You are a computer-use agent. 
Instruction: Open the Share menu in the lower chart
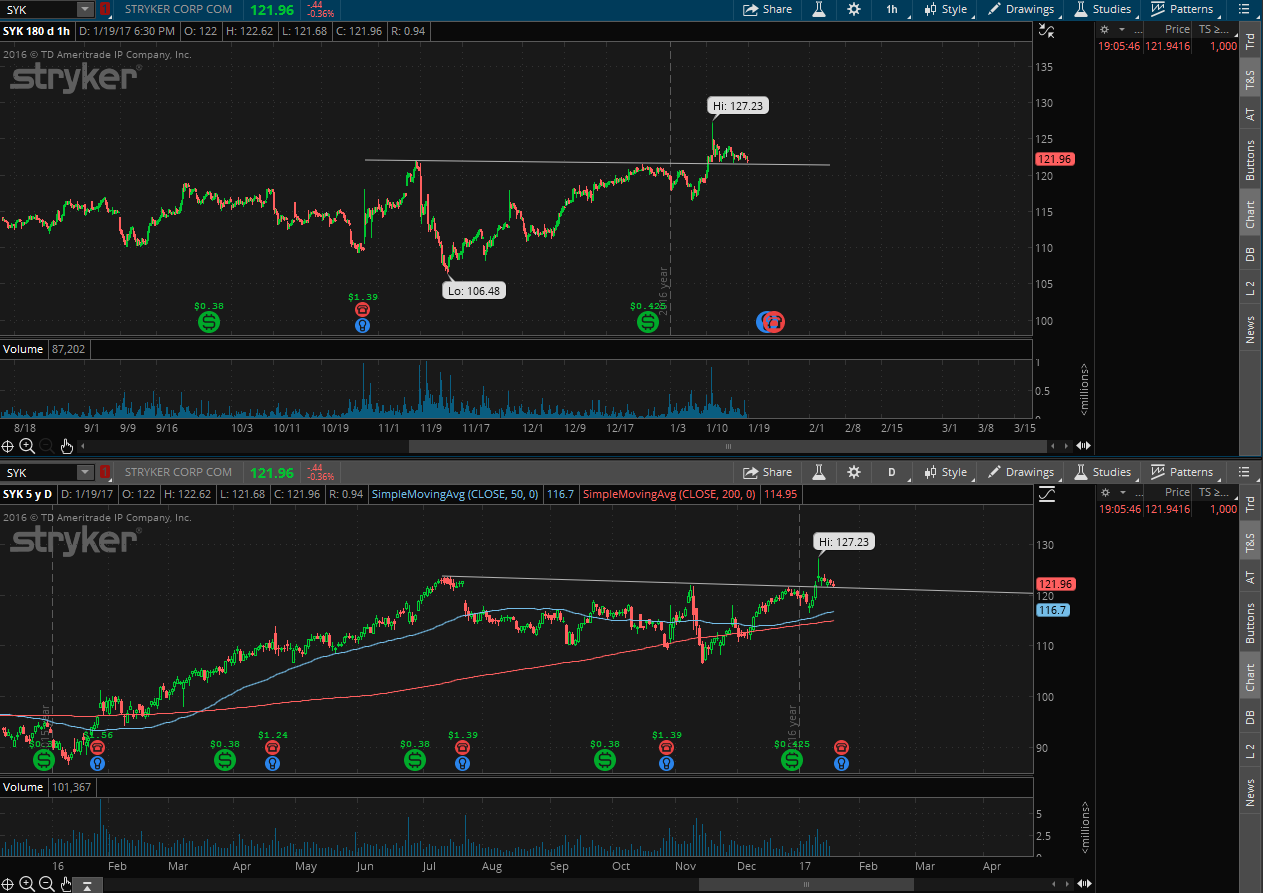coord(767,472)
